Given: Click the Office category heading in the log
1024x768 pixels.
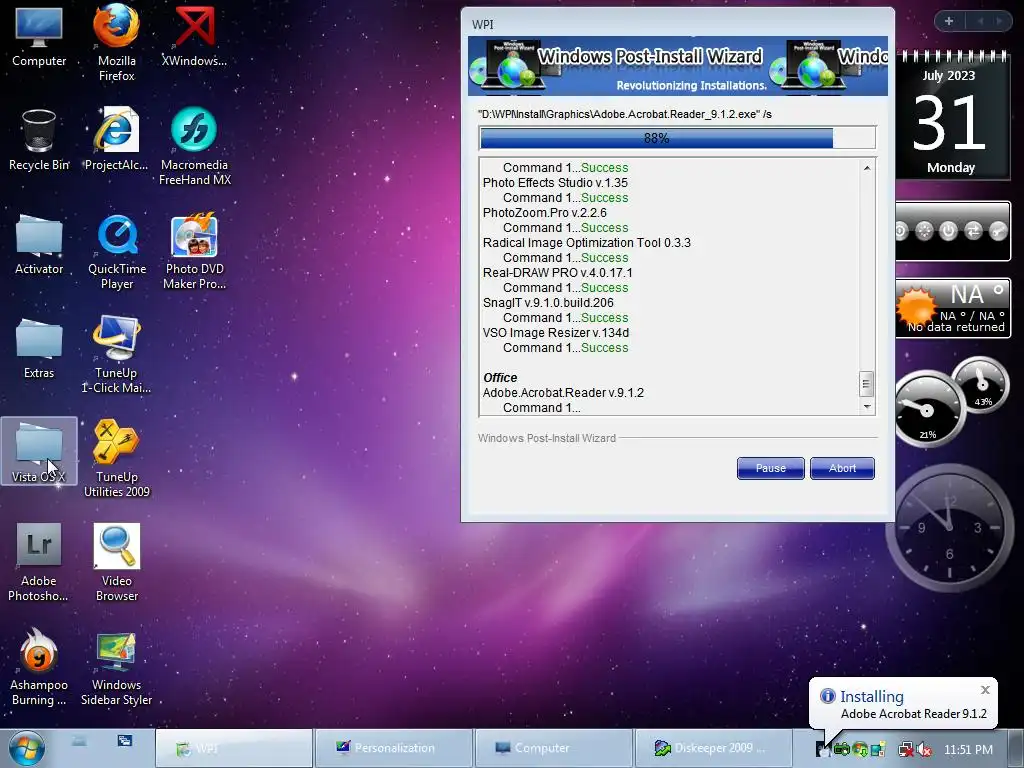Looking at the screenshot, I should coord(500,377).
